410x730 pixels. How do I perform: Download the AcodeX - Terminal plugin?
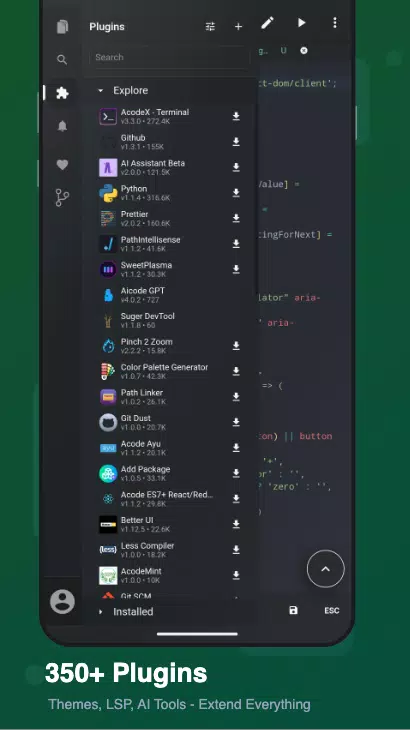click(236, 116)
